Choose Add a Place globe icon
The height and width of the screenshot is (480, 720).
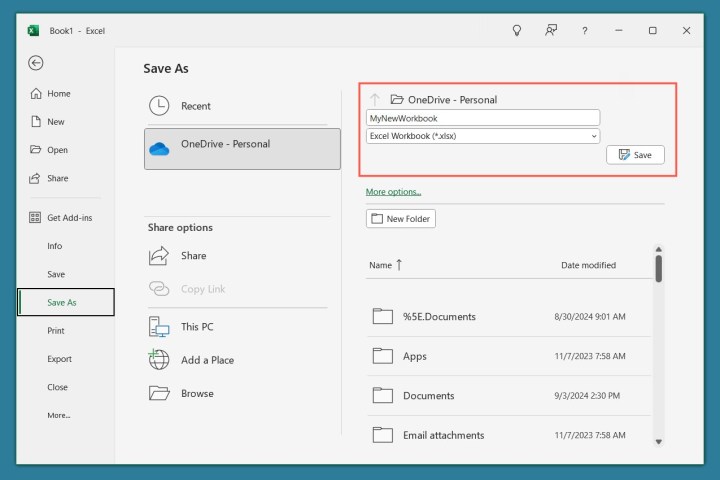159,360
